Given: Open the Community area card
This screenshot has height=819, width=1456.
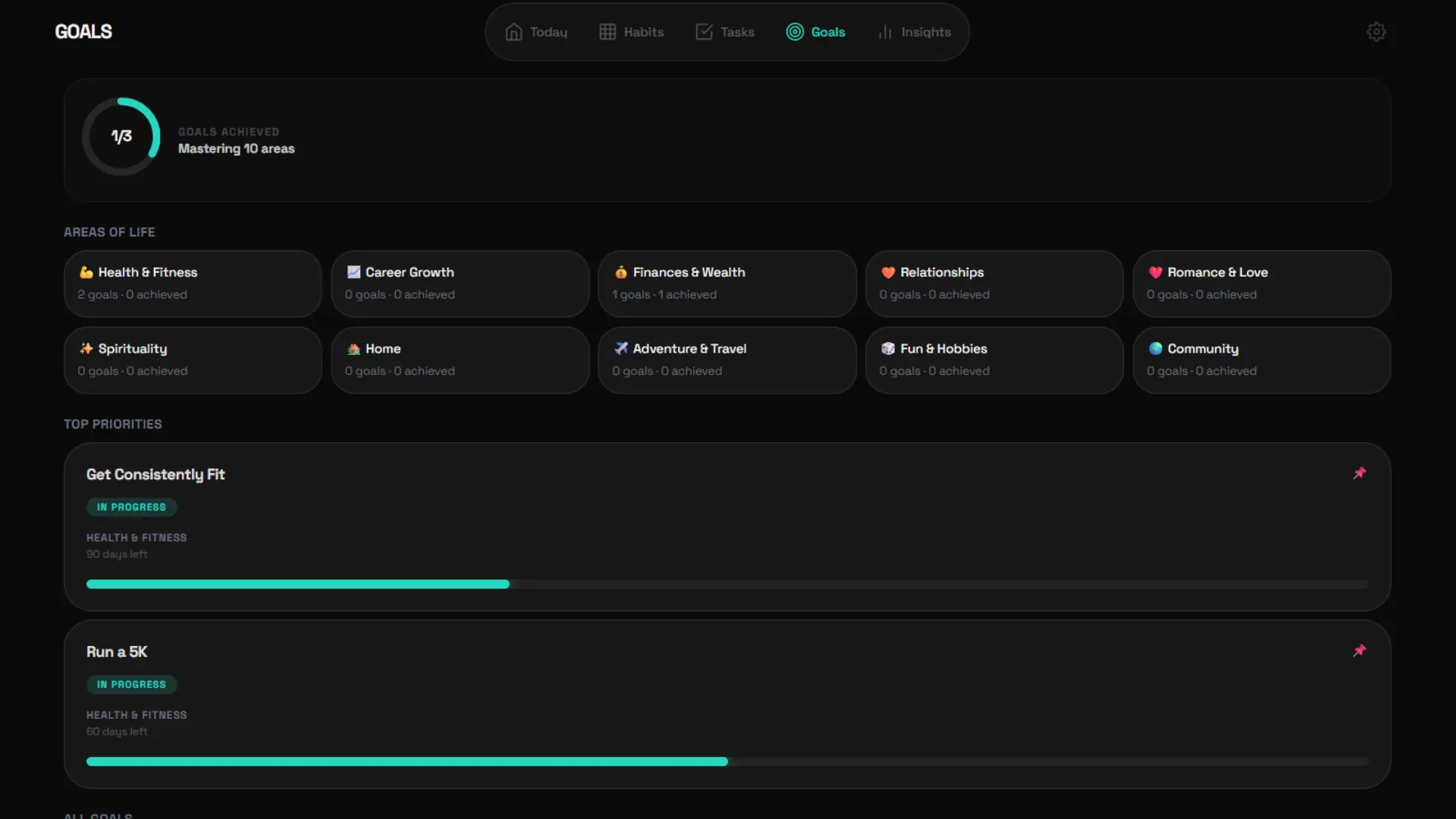Looking at the screenshot, I should (x=1262, y=360).
